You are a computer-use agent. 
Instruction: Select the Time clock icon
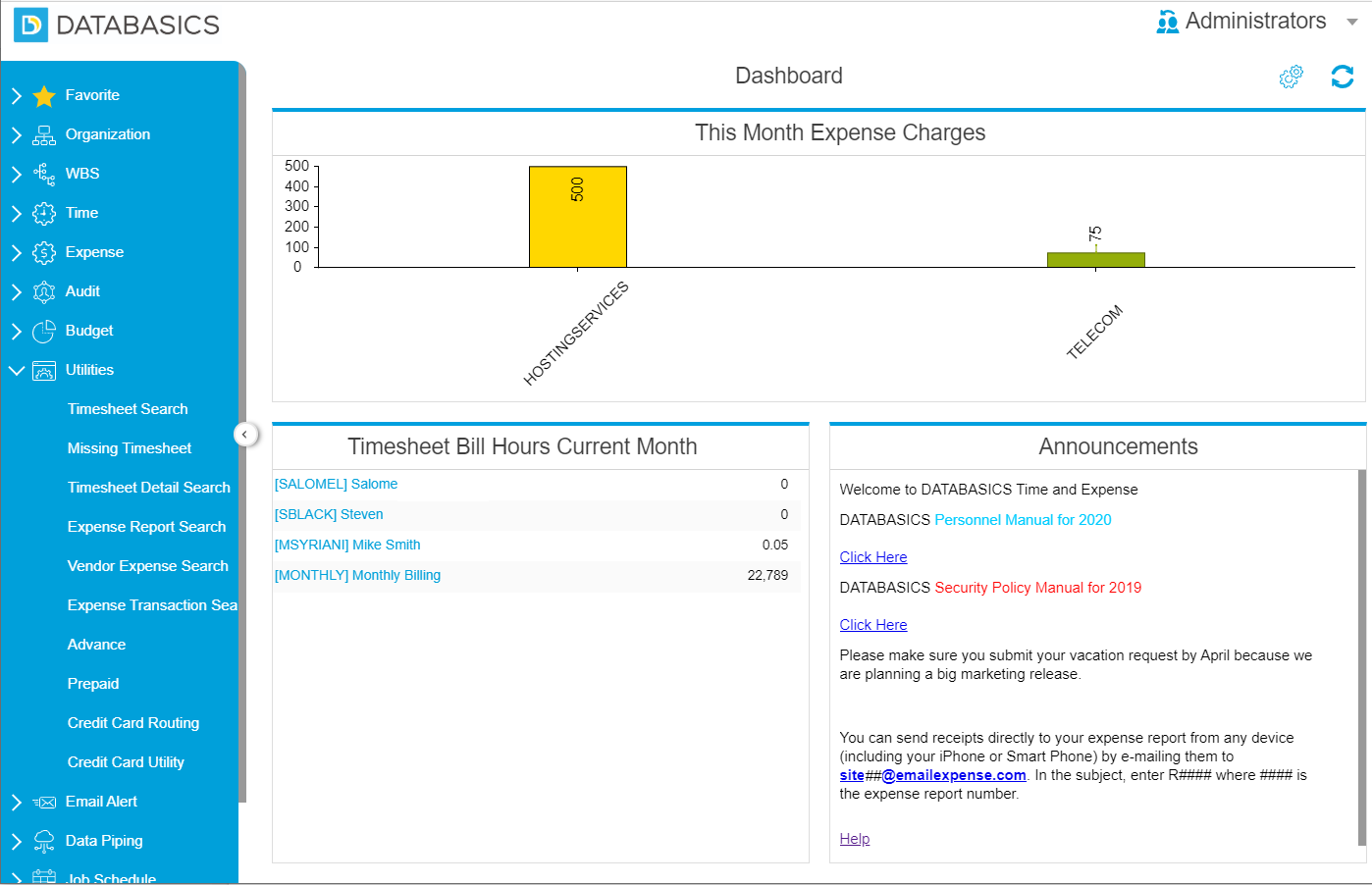coord(43,213)
